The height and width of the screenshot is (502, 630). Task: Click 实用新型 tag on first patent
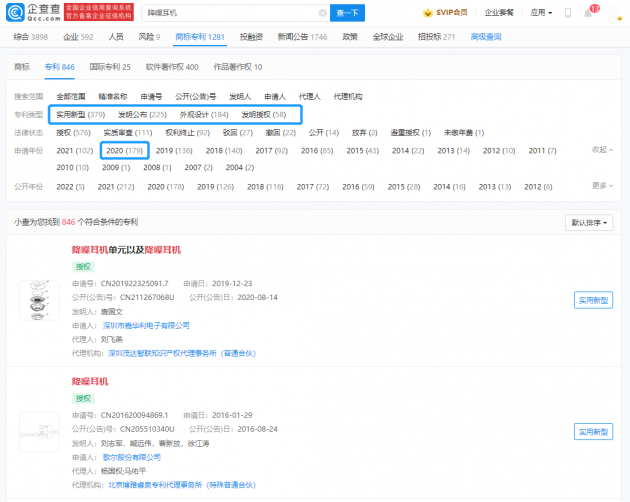(593, 300)
